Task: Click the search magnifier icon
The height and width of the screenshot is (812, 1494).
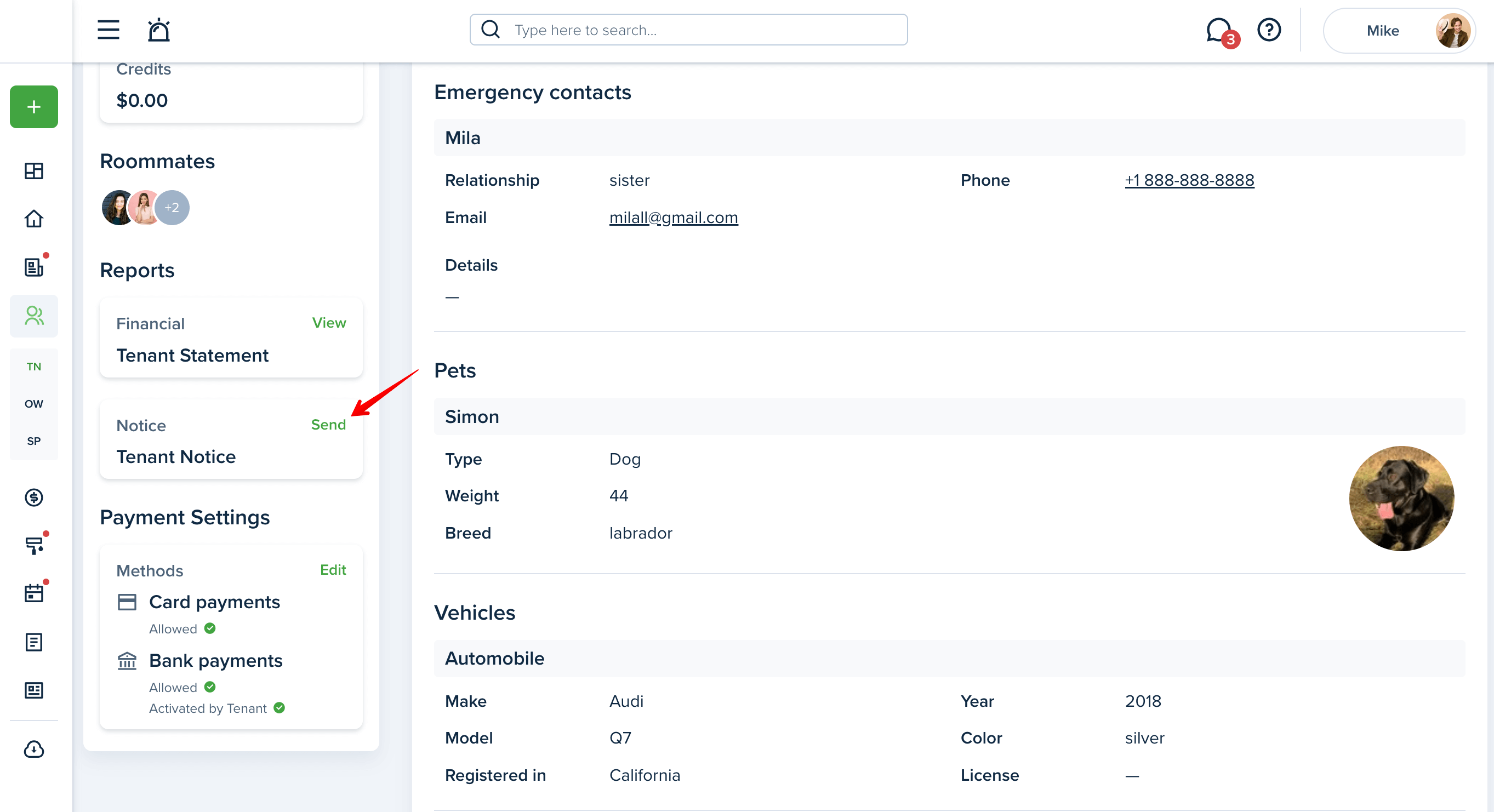Action: pyautogui.click(x=491, y=30)
